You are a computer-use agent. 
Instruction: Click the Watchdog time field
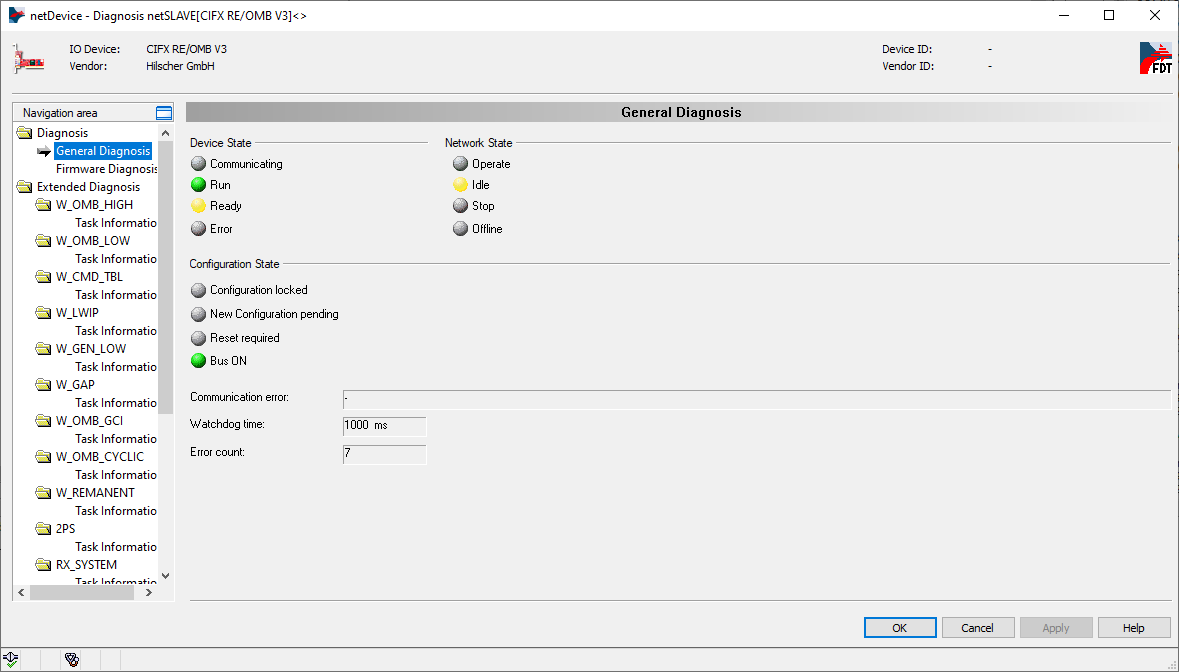point(384,425)
